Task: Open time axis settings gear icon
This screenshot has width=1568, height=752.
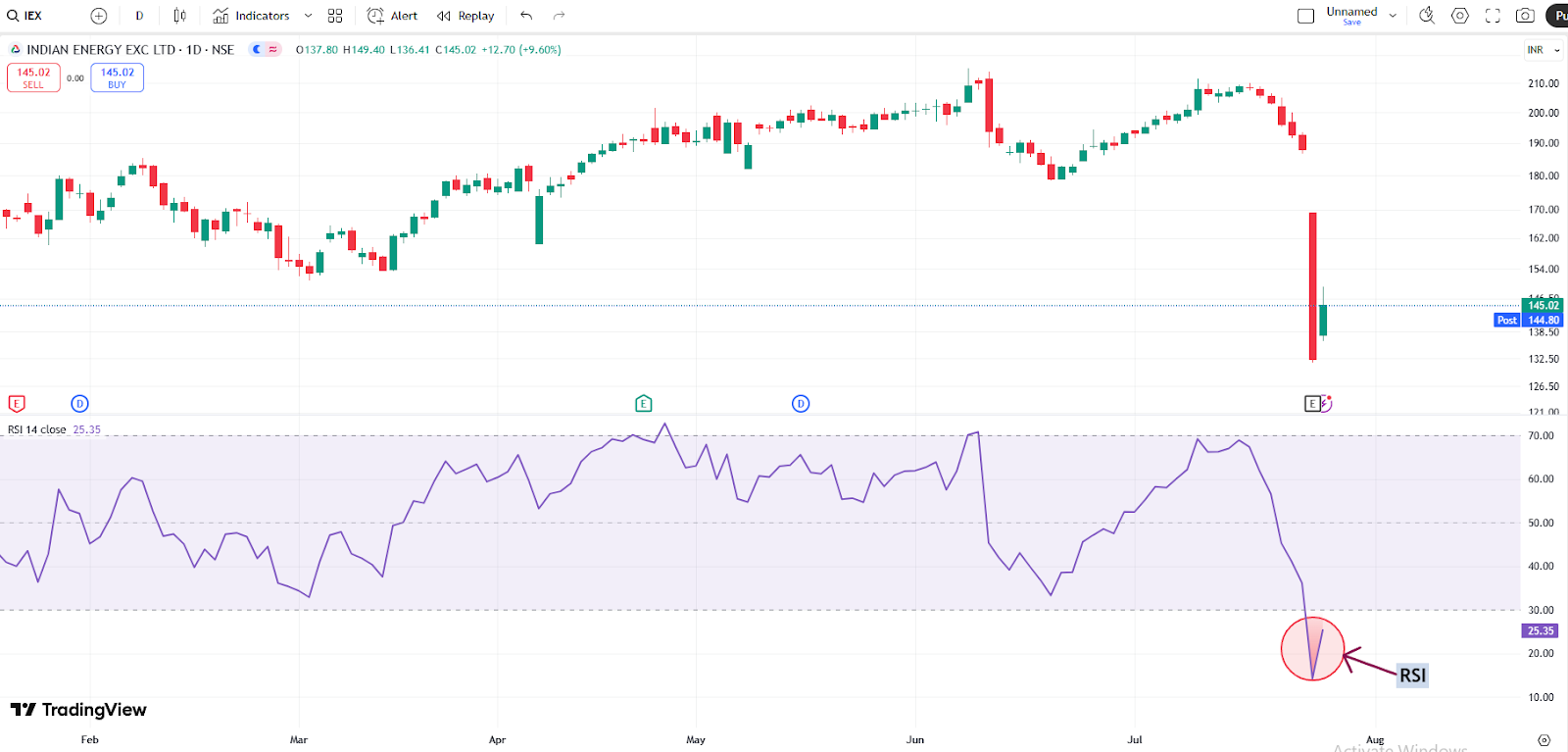Action: pyautogui.click(x=1544, y=740)
